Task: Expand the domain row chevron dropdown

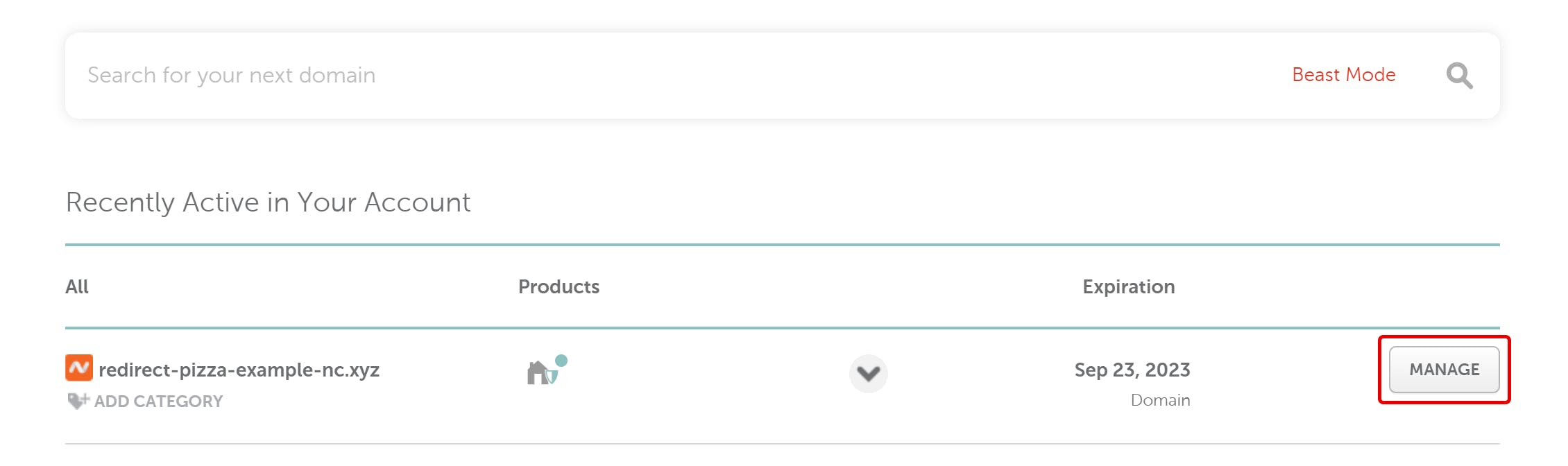Action: point(868,374)
